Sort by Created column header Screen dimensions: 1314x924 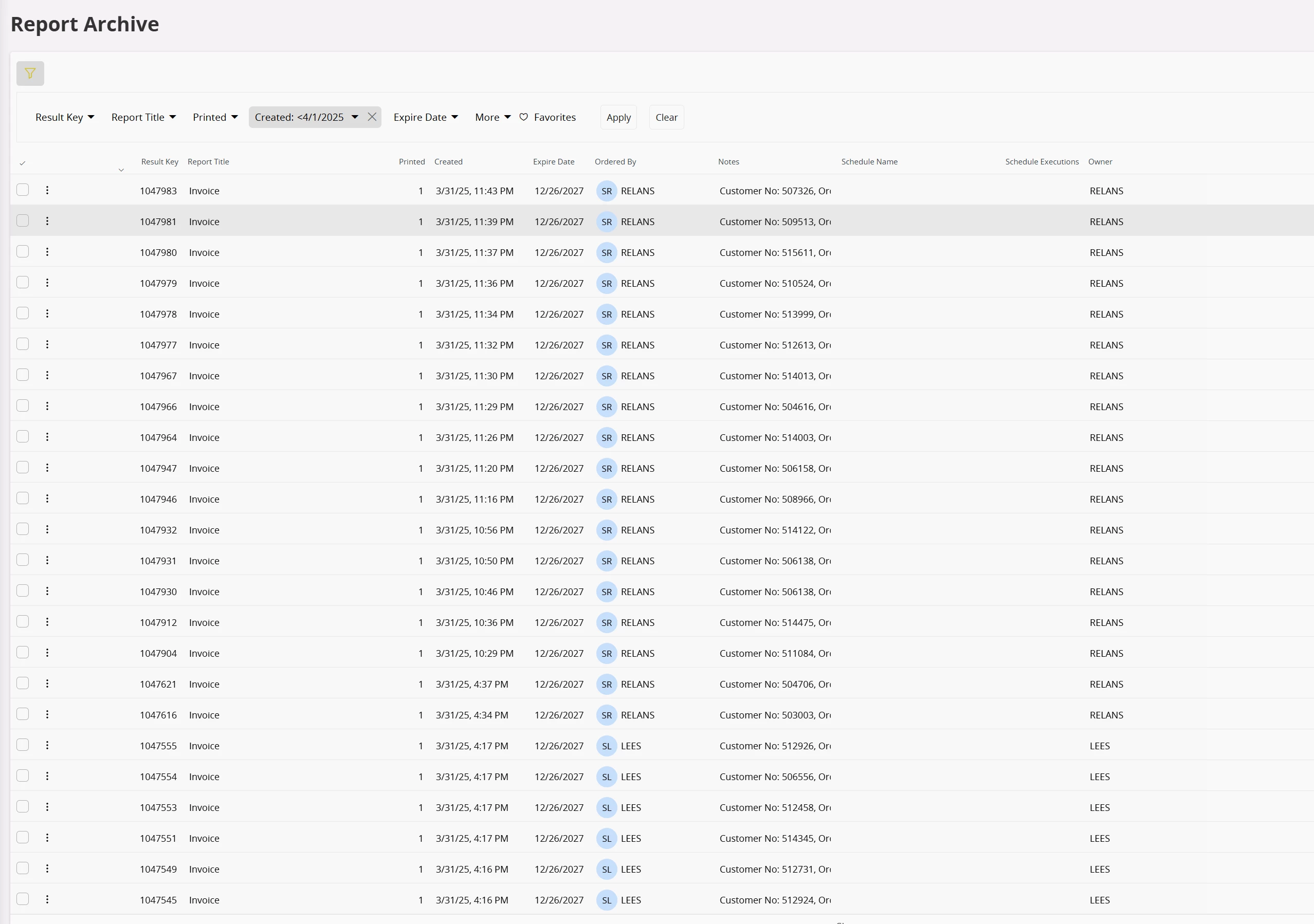pos(448,162)
